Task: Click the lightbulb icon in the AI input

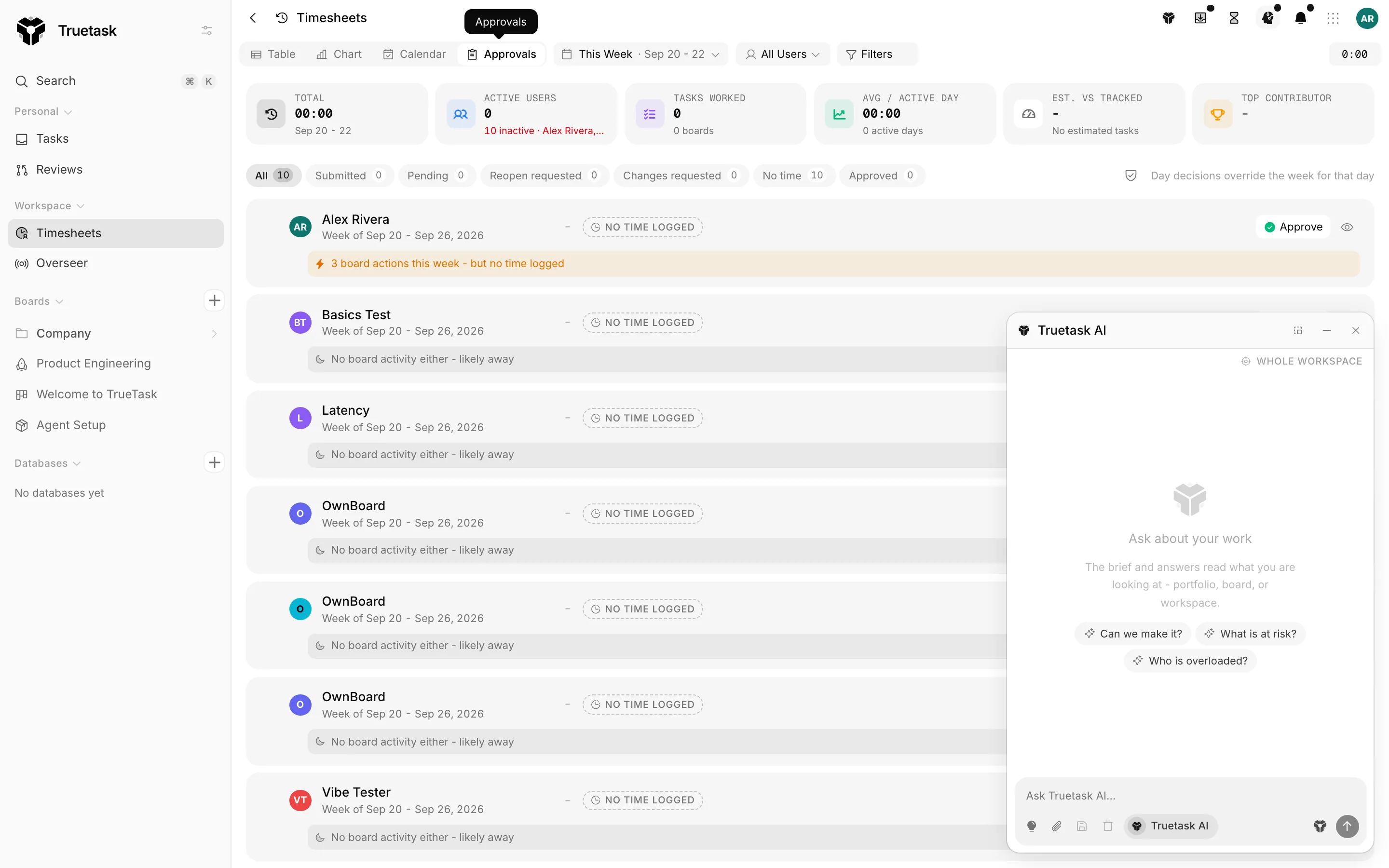Action: (1032, 826)
